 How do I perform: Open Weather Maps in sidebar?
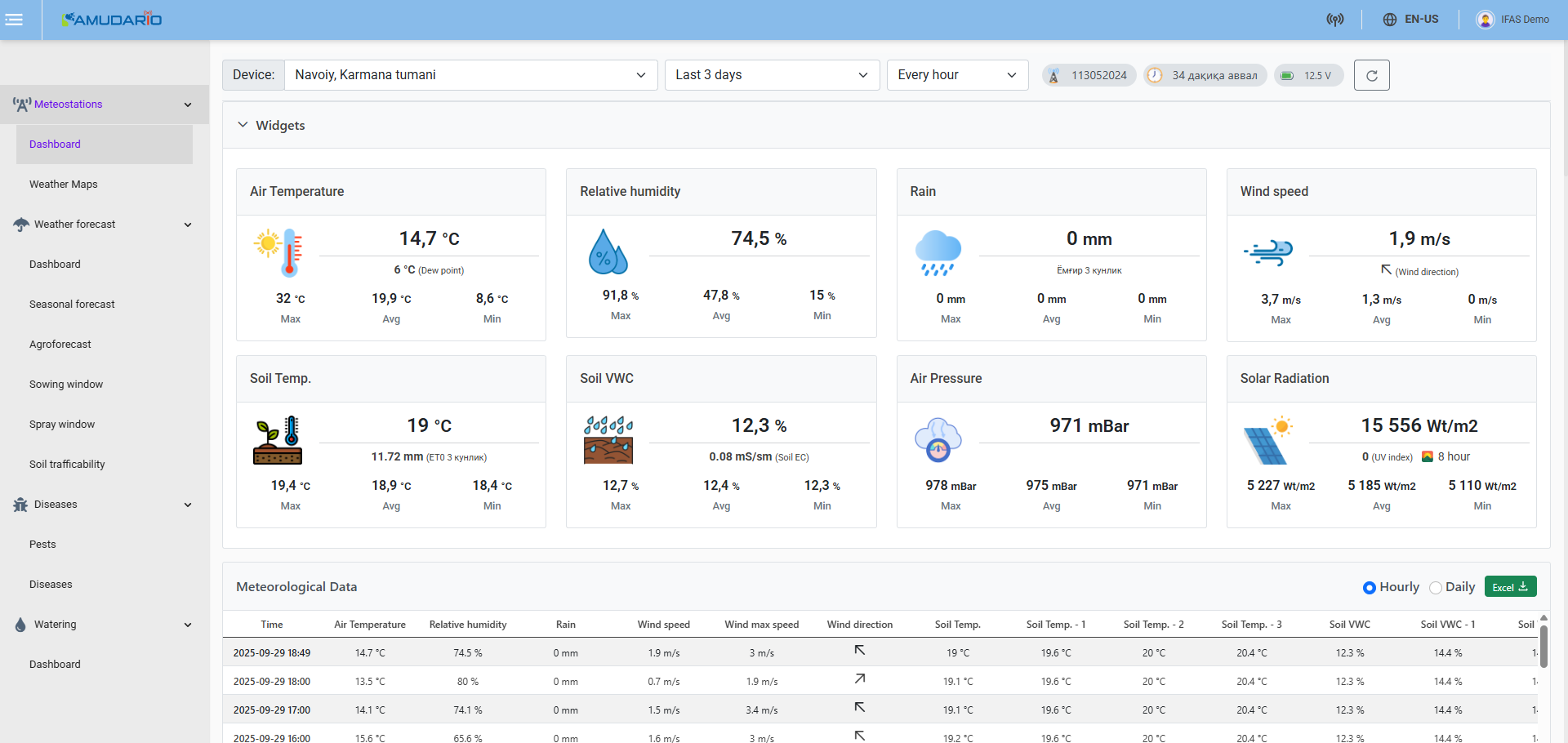(x=64, y=185)
